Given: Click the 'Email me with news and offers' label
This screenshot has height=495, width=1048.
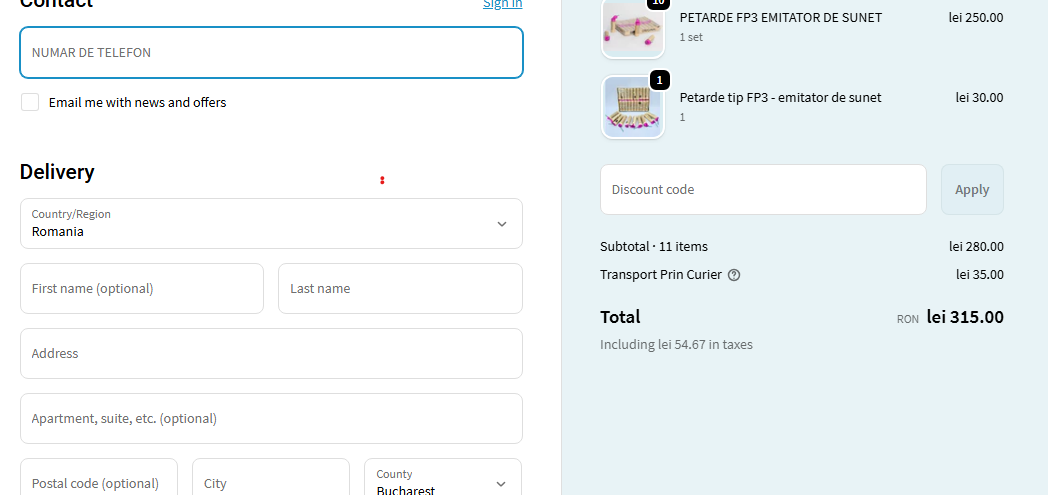Looking at the screenshot, I should tap(137, 102).
